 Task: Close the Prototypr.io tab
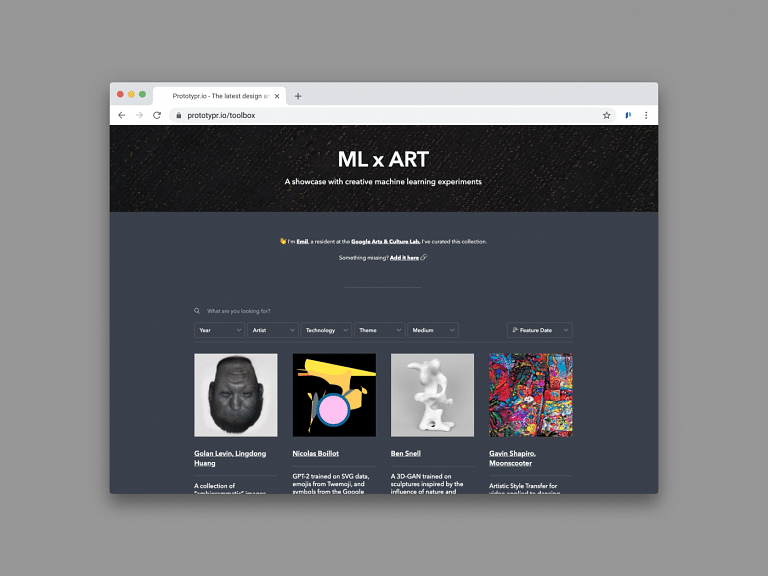(277, 96)
